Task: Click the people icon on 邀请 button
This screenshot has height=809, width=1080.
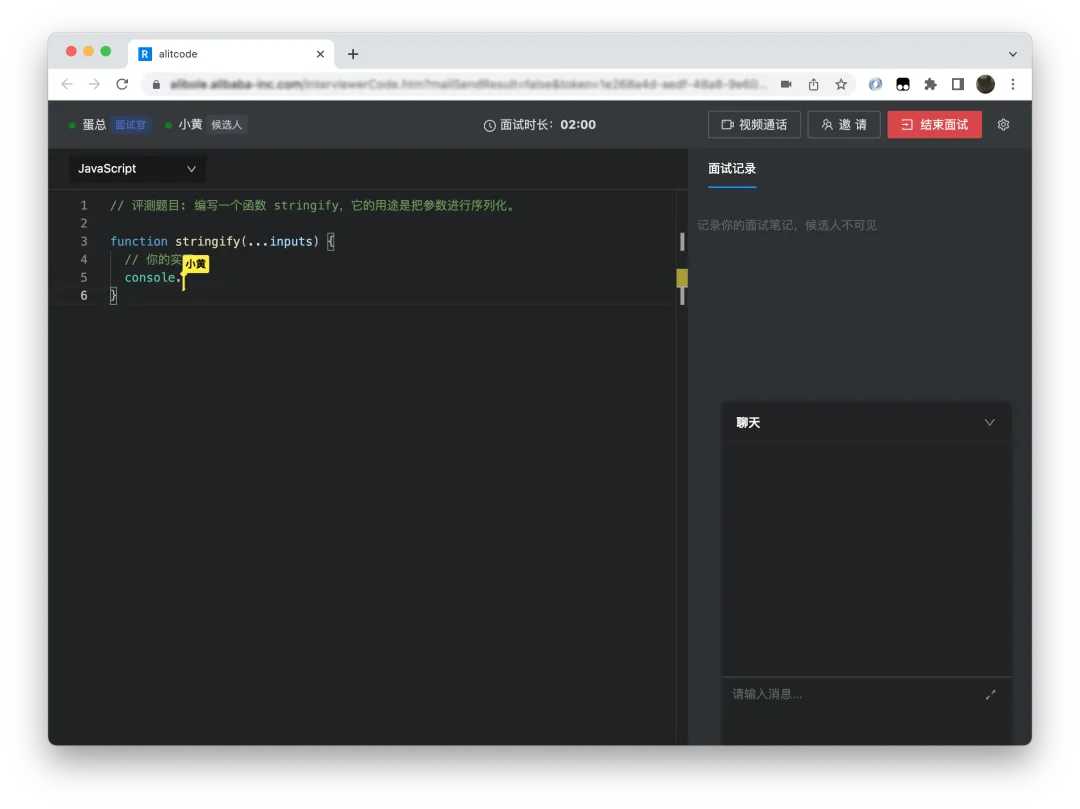Action: tap(826, 124)
